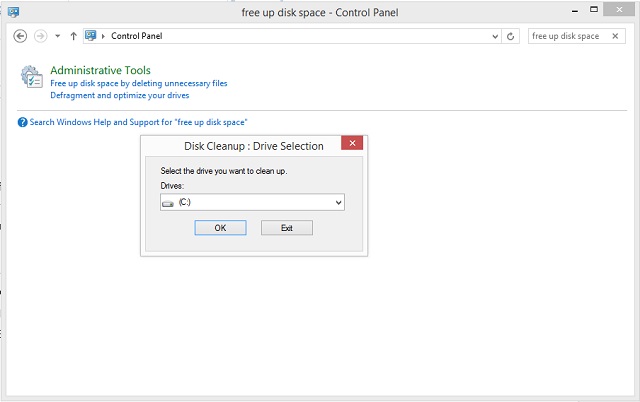Click the Control Panel window title icon
Image resolution: width=640 pixels, height=402 pixels.
pos(13,12)
